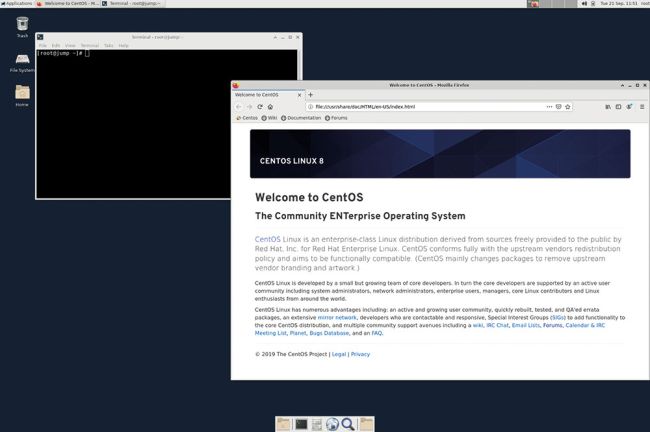Show site information icon in URL bar
Viewport: 650px width, 432px height.
[x=310, y=107]
